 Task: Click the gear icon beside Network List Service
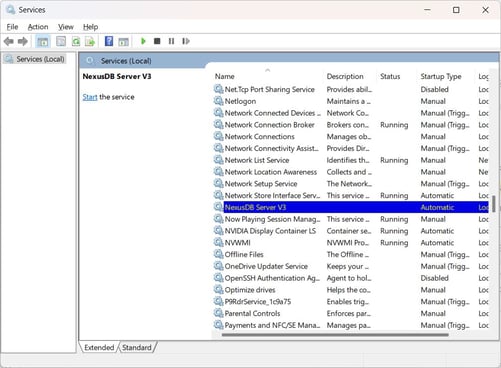(x=218, y=160)
